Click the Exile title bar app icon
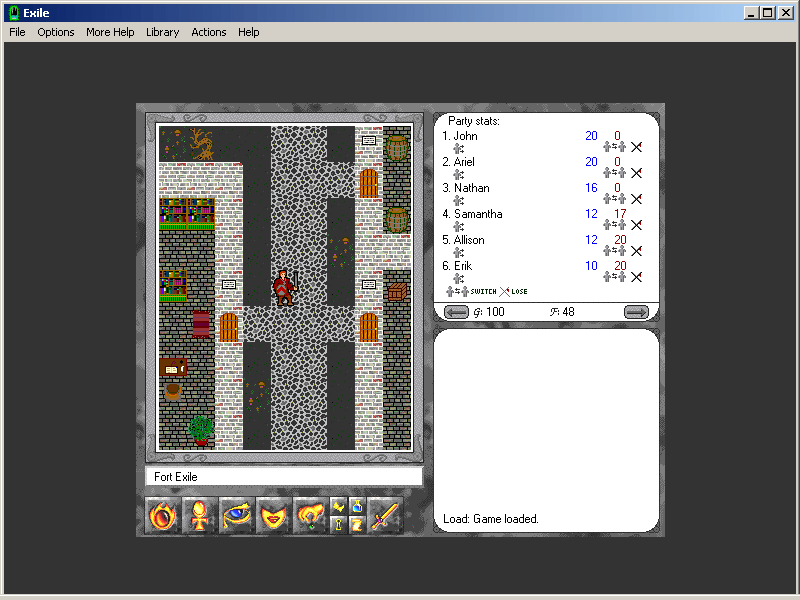The width and height of the screenshot is (800, 600). coord(14,13)
